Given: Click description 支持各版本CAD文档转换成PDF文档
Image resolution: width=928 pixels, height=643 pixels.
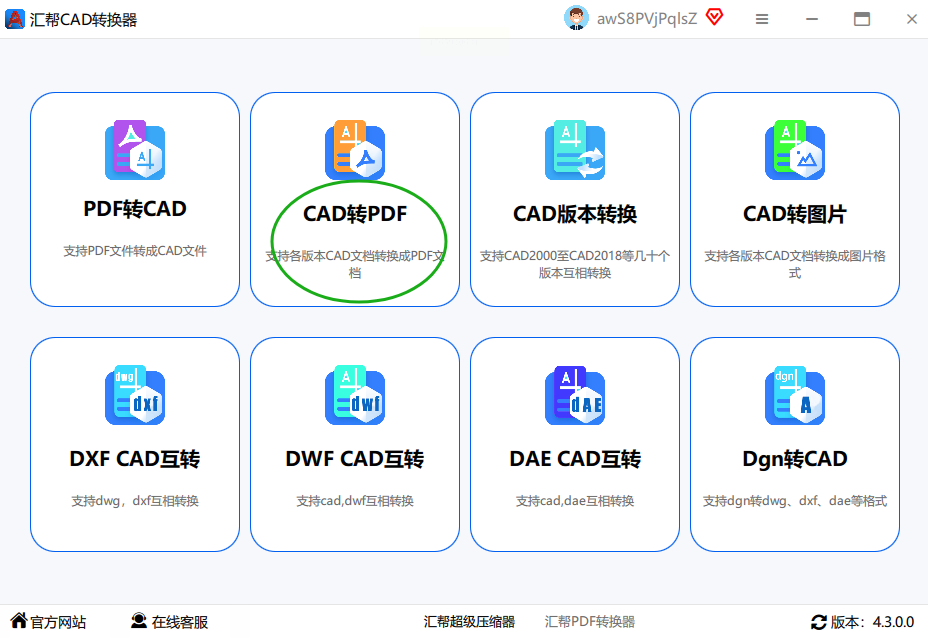Looking at the screenshot, I should [355, 264].
